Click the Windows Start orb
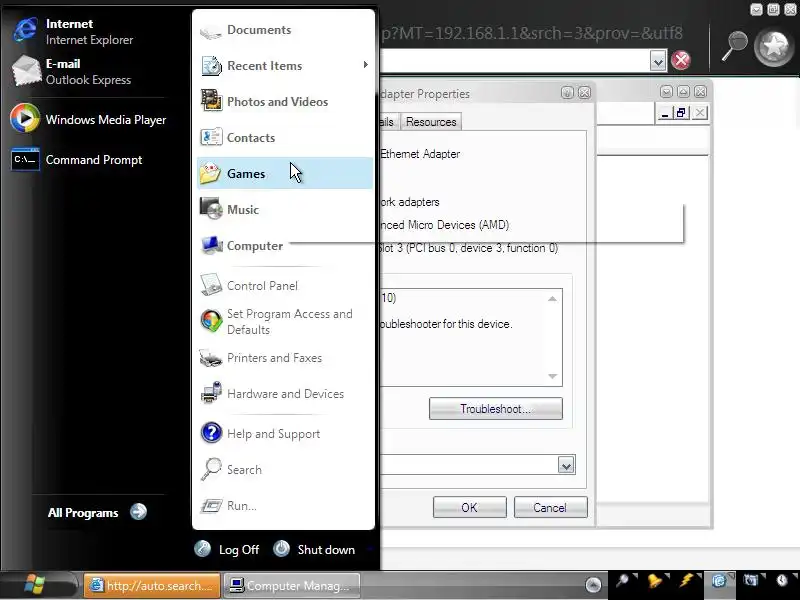The image size is (800, 600). click(x=35, y=585)
